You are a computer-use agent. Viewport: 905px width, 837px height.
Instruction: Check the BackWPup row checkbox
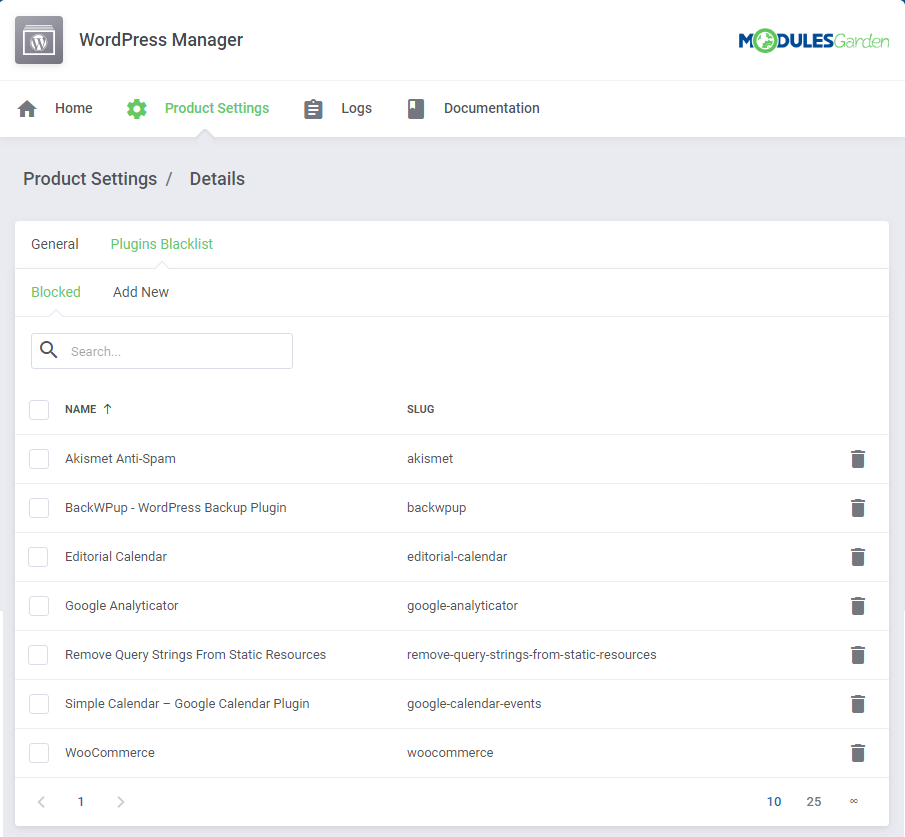39,508
